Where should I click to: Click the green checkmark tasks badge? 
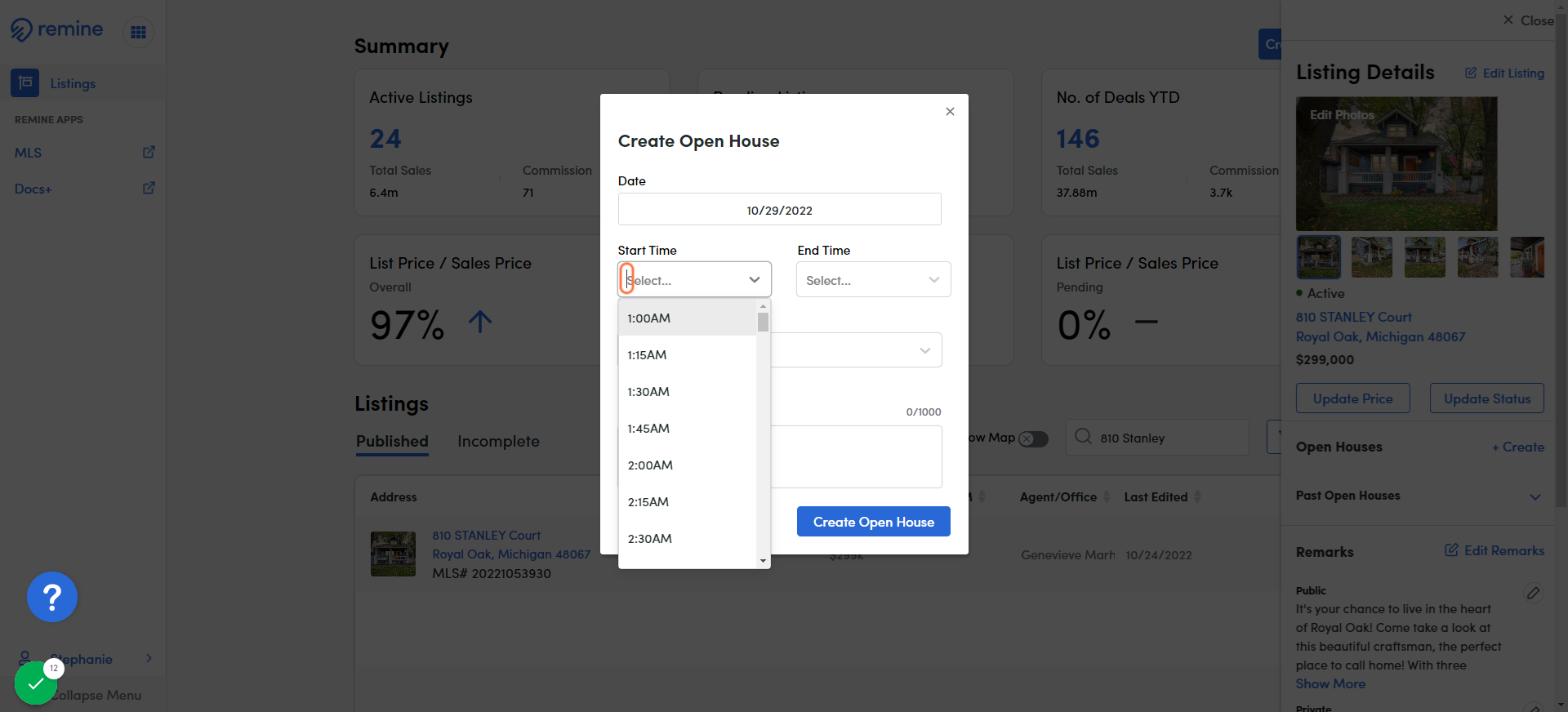(x=35, y=683)
